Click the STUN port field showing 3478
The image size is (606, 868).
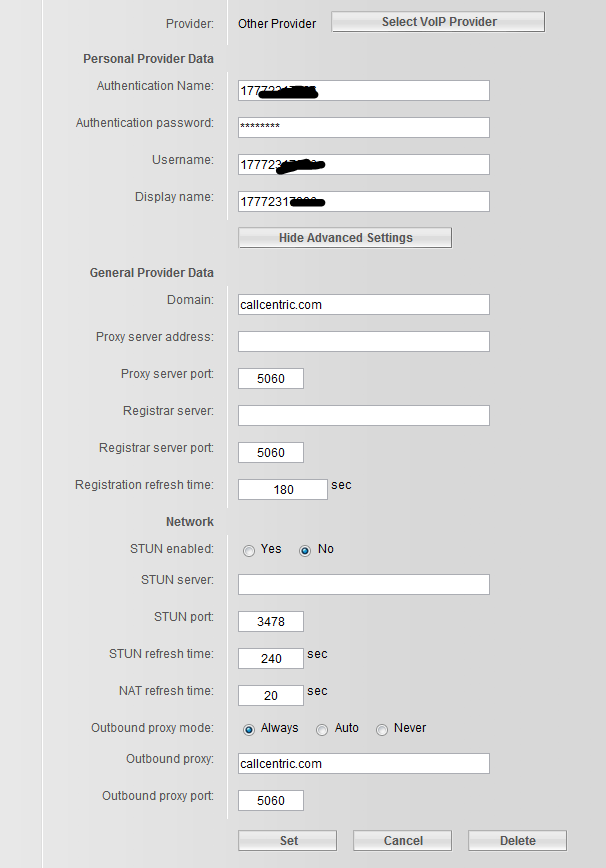[270, 621]
